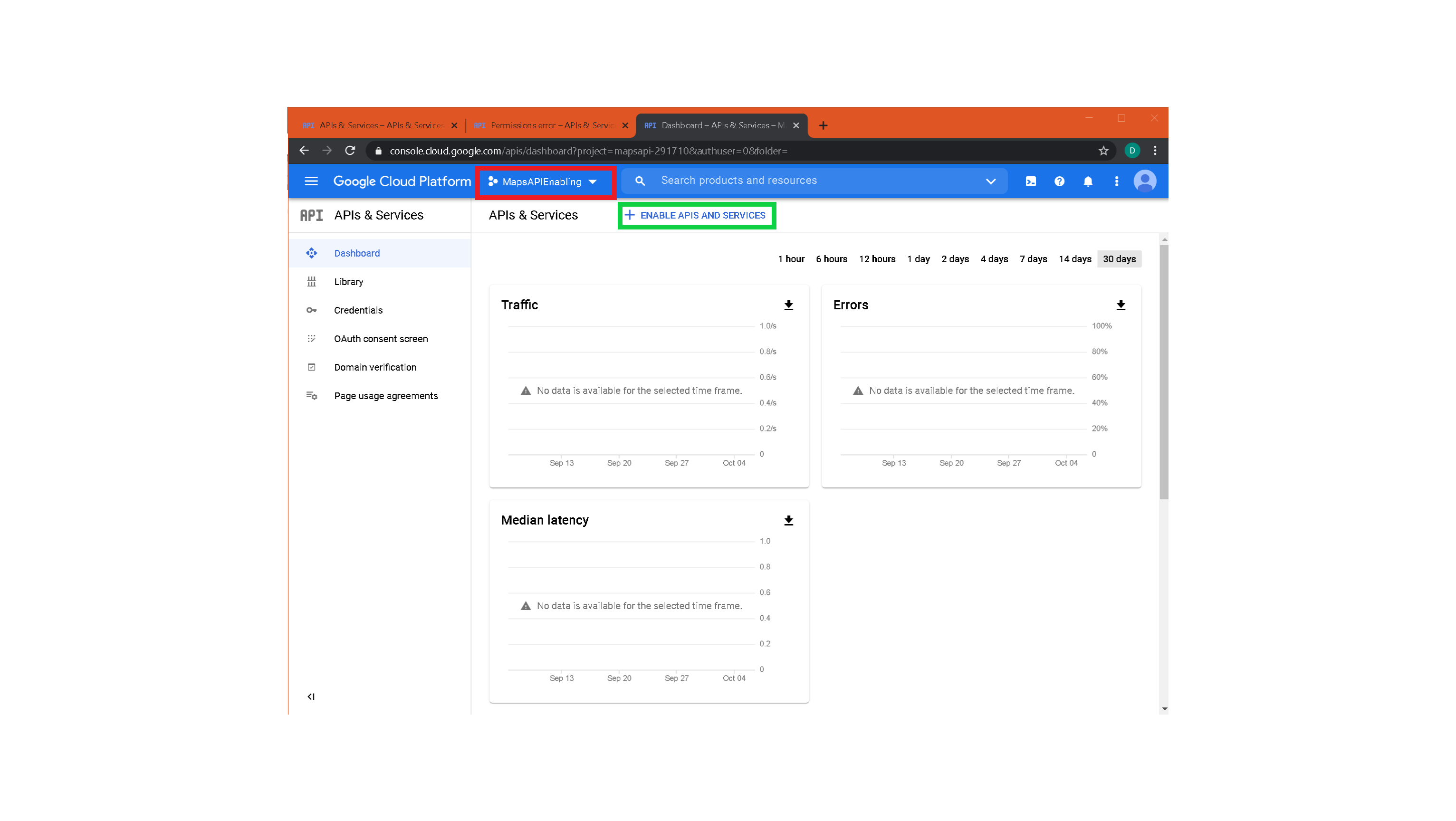The image size is (1456, 821).
Task: Open the hamburger navigation menu
Action: 311,181
